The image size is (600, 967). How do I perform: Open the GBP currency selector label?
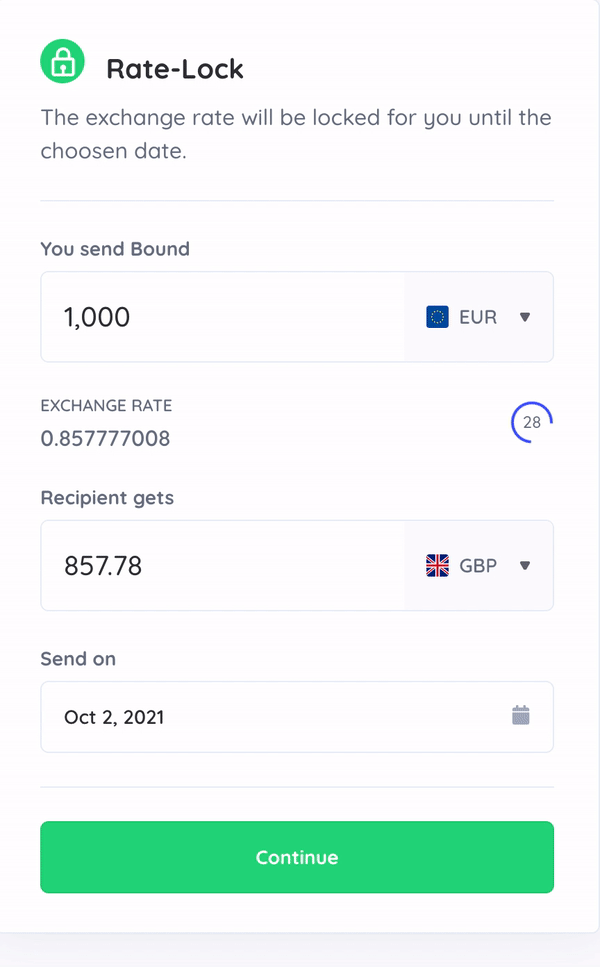point(478,566)
